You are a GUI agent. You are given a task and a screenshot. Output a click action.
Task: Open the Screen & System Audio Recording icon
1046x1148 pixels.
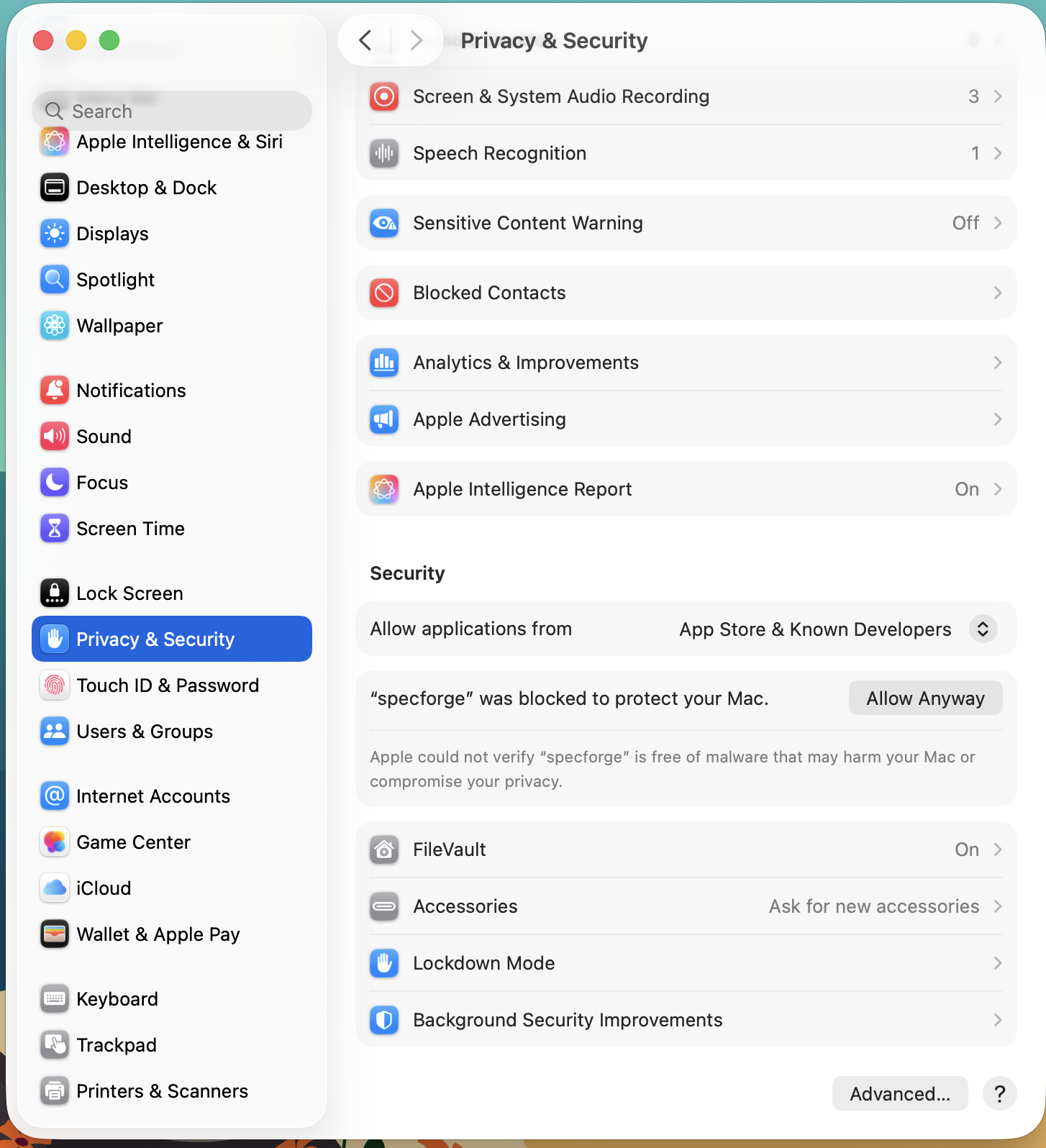tap(384, 96)
